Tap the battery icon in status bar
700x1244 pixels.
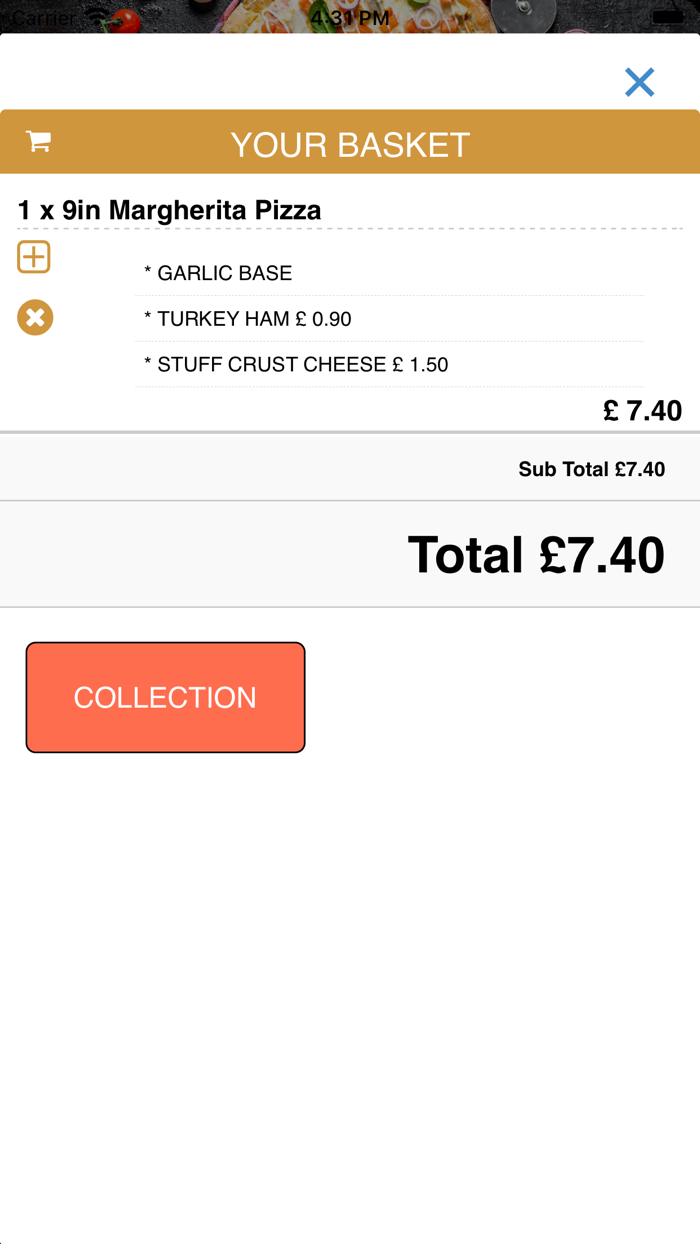click(x=667, y=17)
